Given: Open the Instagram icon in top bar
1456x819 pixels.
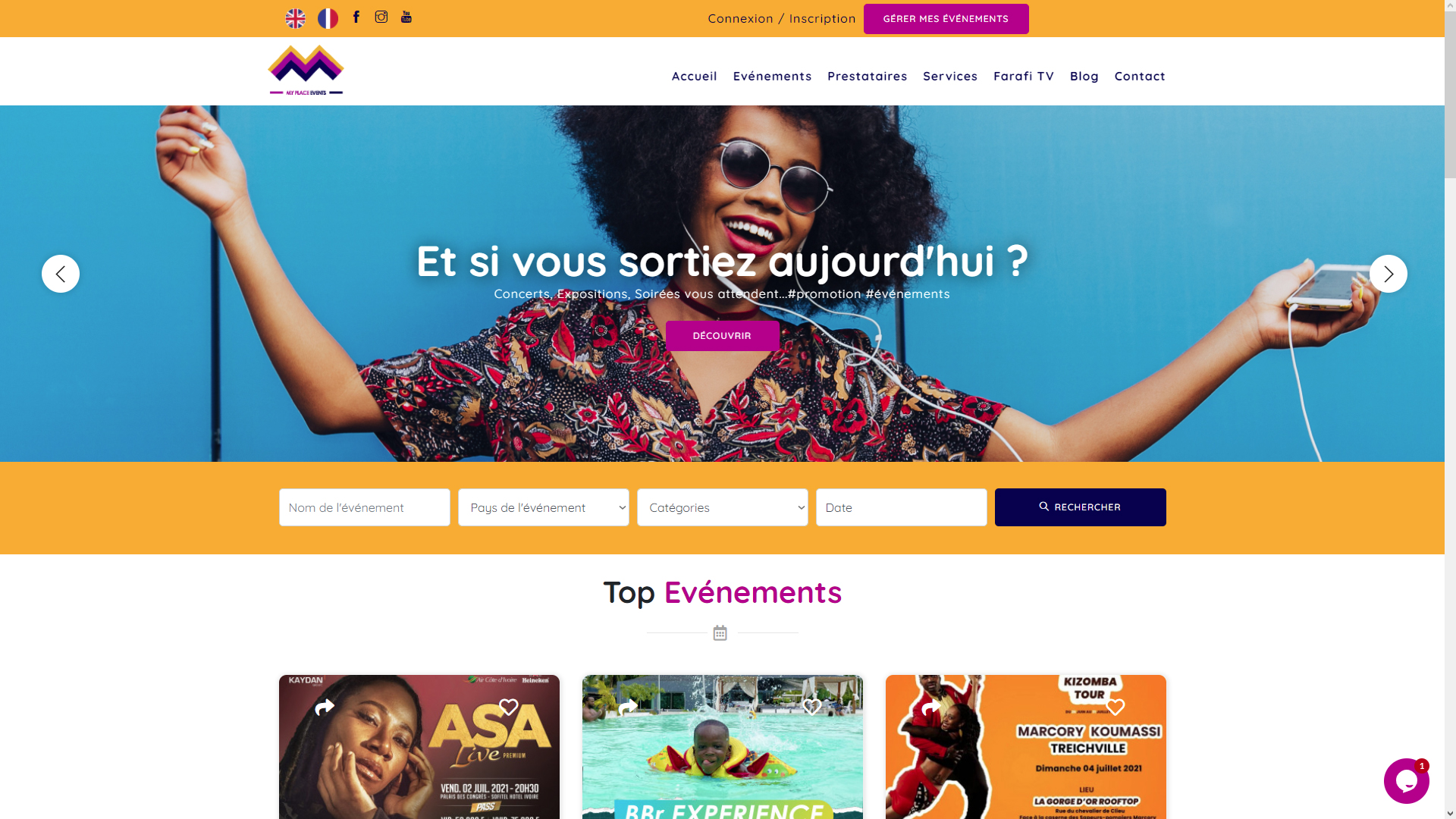Looking at the screenshot, I should 381,17.
